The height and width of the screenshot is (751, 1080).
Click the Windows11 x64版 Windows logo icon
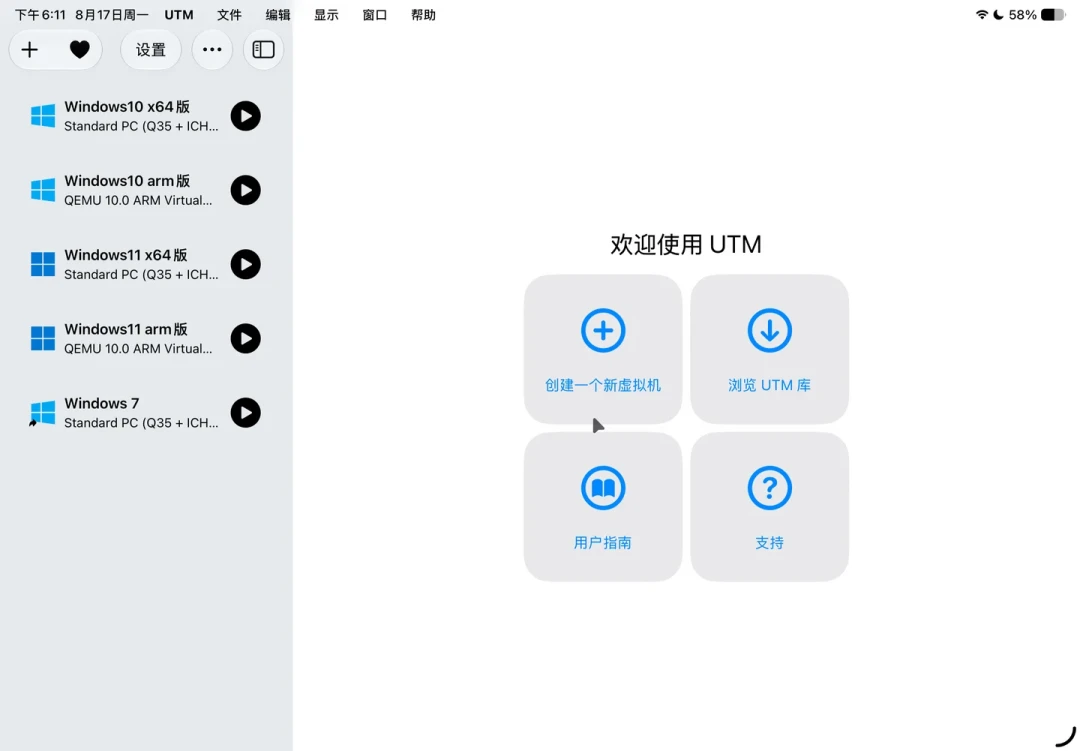click(x=43, y=265)
